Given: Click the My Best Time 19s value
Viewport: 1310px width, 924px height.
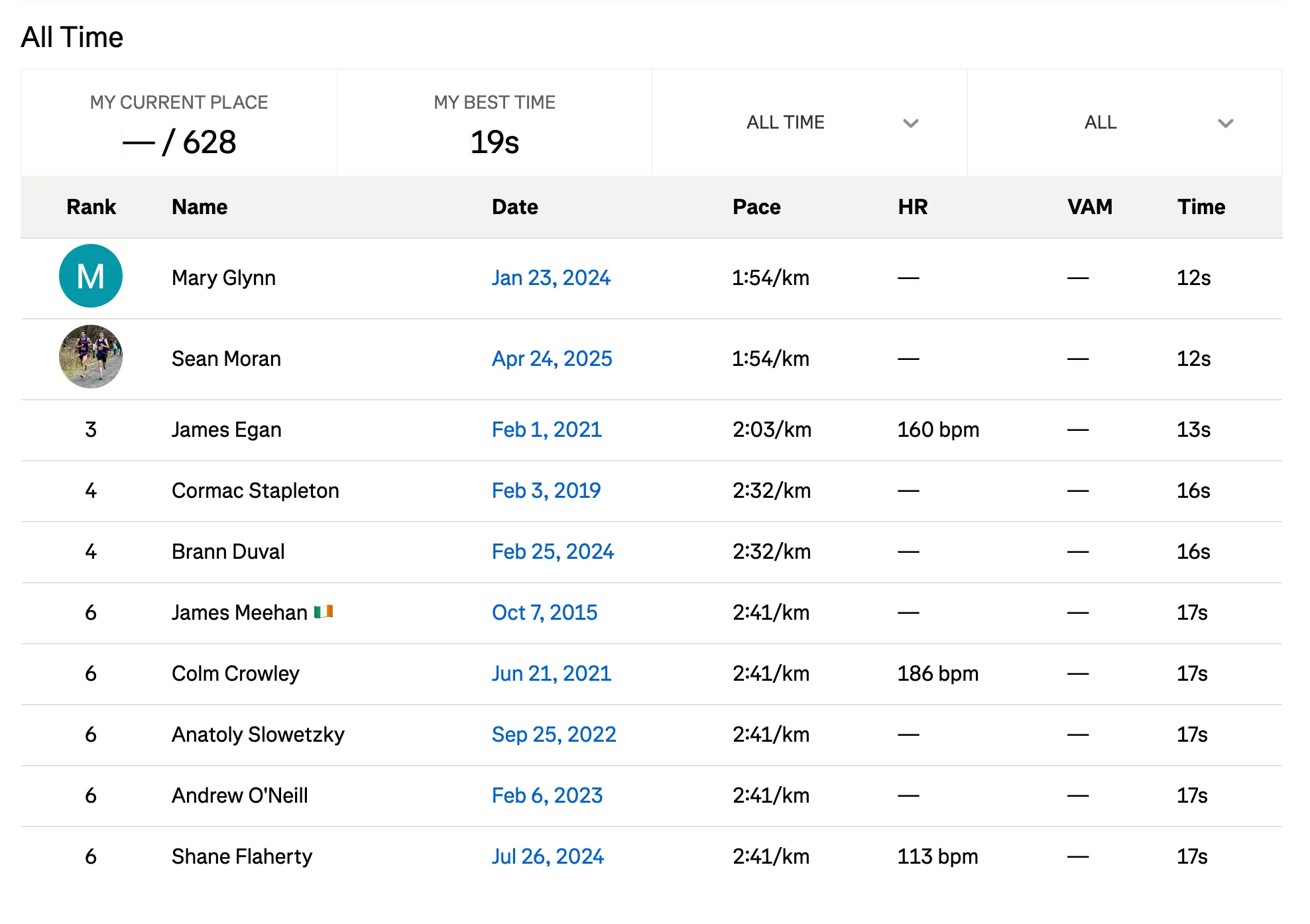Looking at the screenshot, I should pyautogui.click(x=495, y=142).
